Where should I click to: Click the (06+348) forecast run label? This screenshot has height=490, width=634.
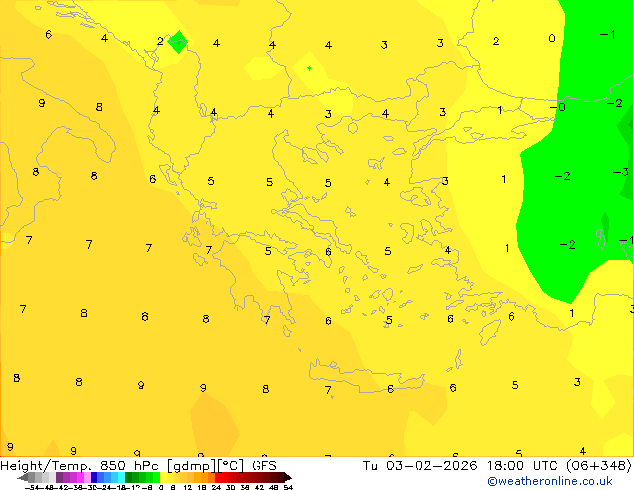[598, 466]
